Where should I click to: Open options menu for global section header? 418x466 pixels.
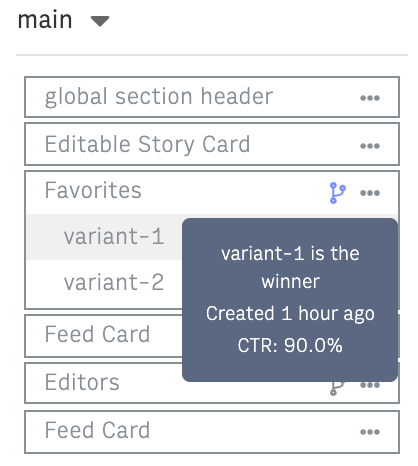[370, 98]
